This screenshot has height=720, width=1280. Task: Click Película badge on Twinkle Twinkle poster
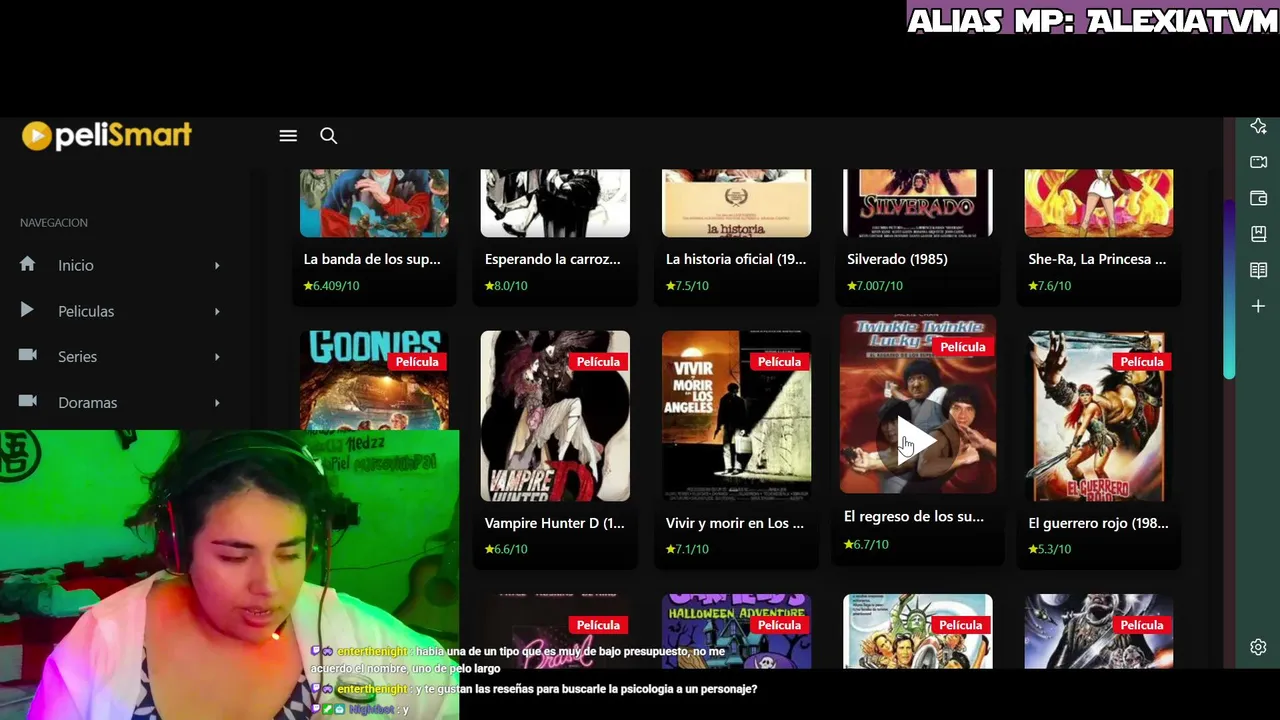962,346
